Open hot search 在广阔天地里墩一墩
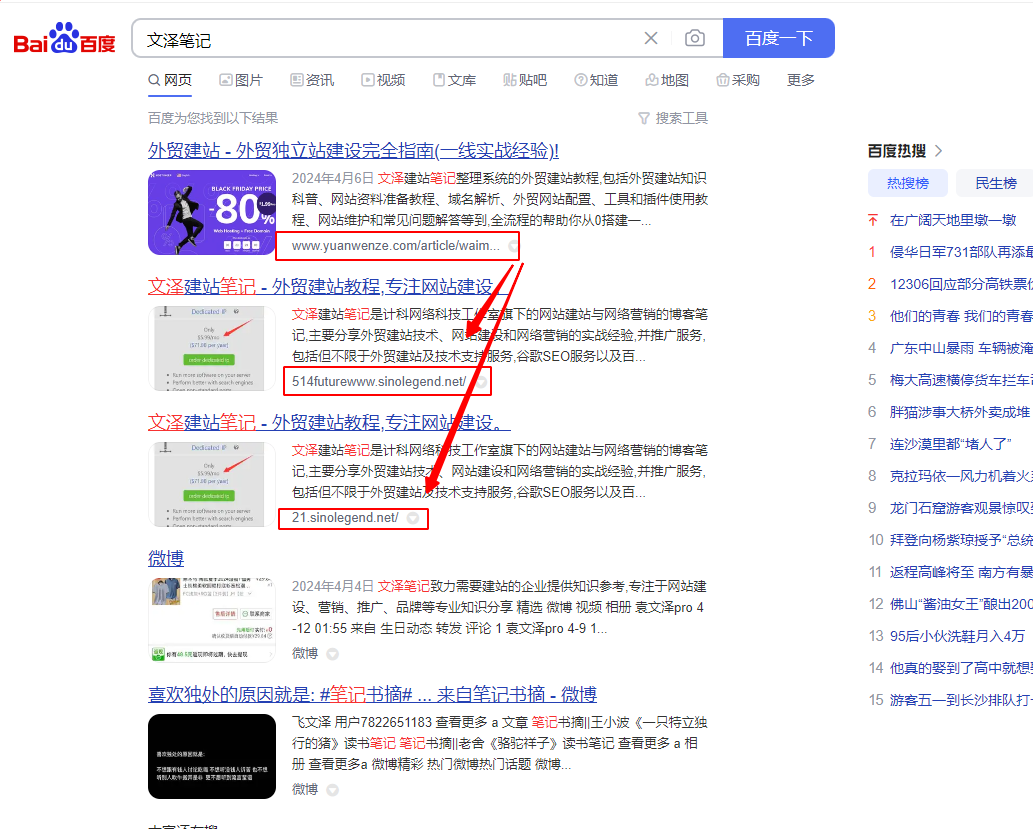 coord(953,220)
